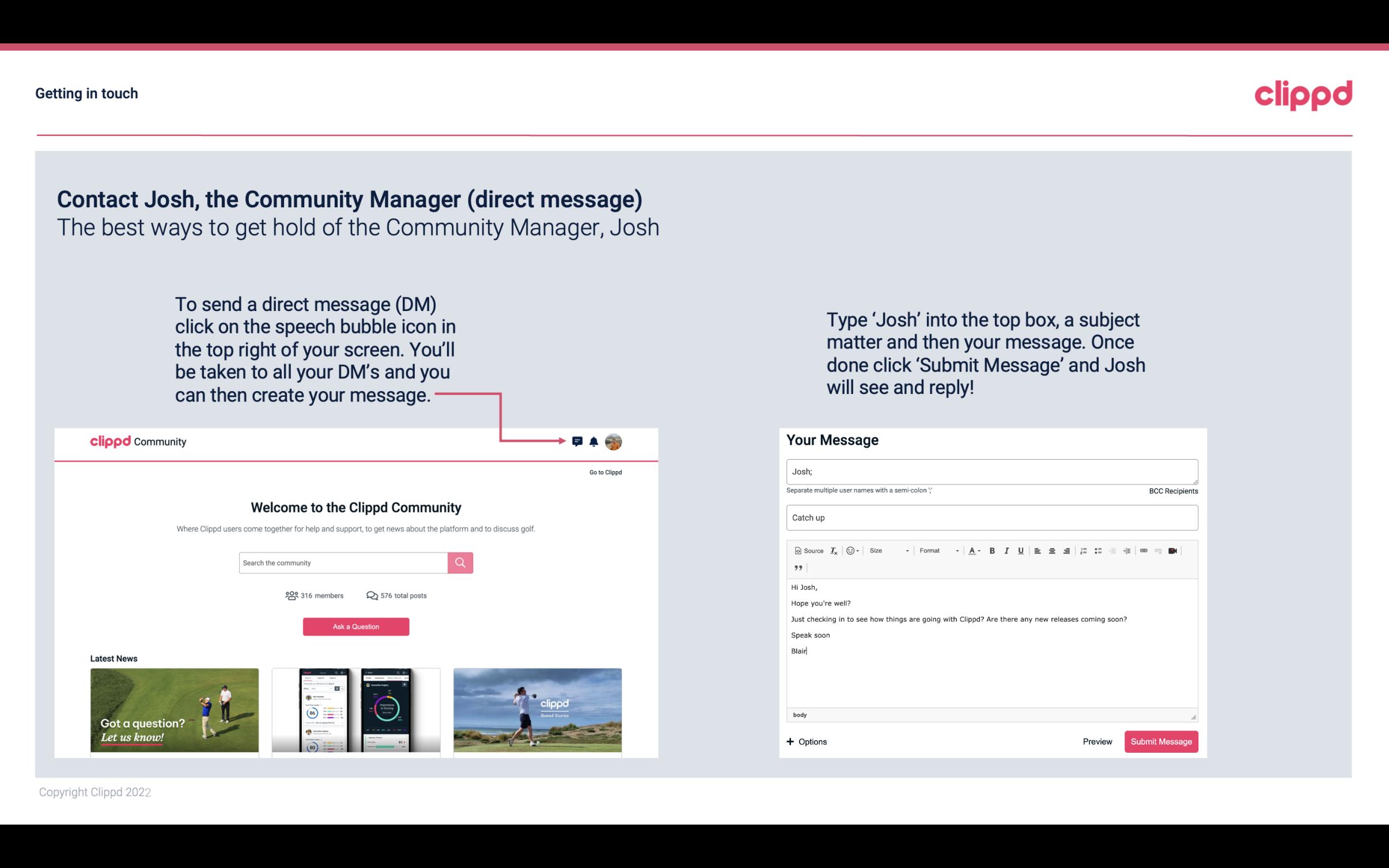Viewport: 1389px width, 868px height.
Task: Click the user profile avatar icon
Action: pos(614,442)
